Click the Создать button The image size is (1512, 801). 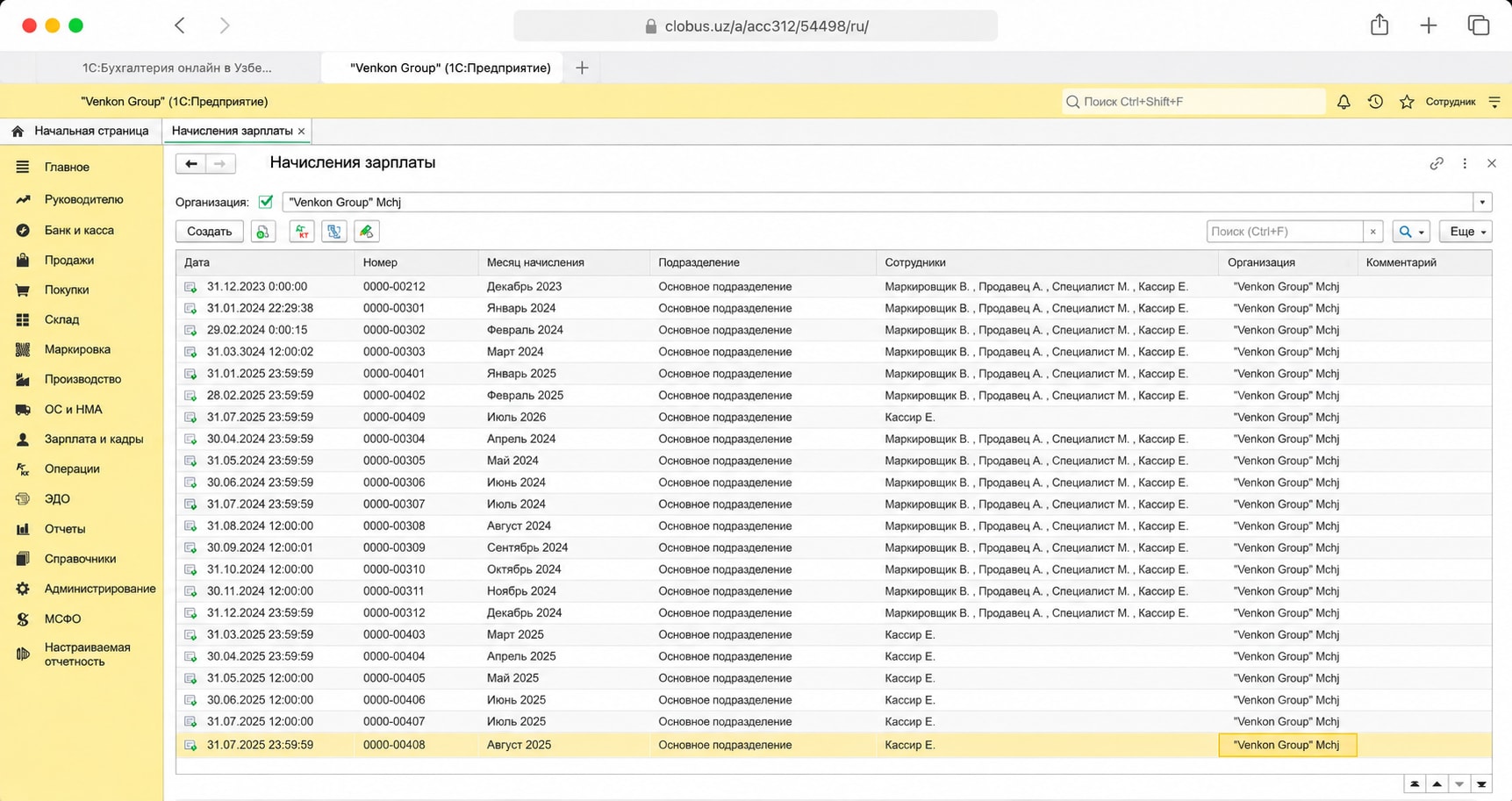pyautogui.click(x=209, y=232)
